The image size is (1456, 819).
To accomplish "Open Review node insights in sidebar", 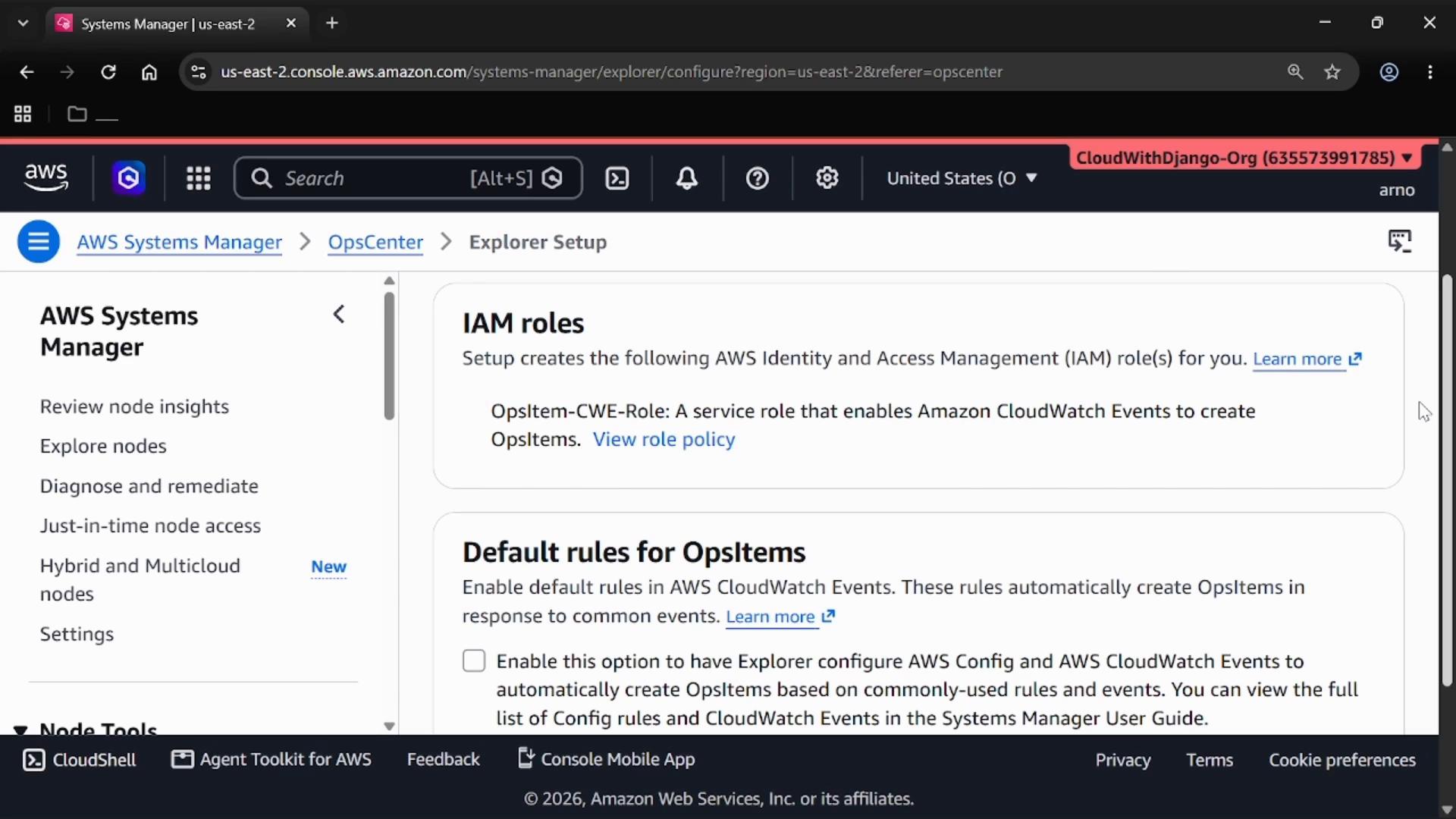I will pyautogui.click(x=134, y=406).
